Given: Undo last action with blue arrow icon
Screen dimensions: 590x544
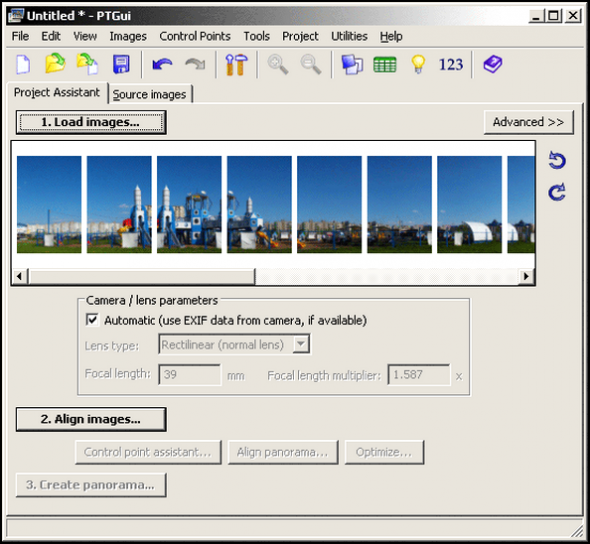Looking at the screenshot, I should click(x=162, y=64).
